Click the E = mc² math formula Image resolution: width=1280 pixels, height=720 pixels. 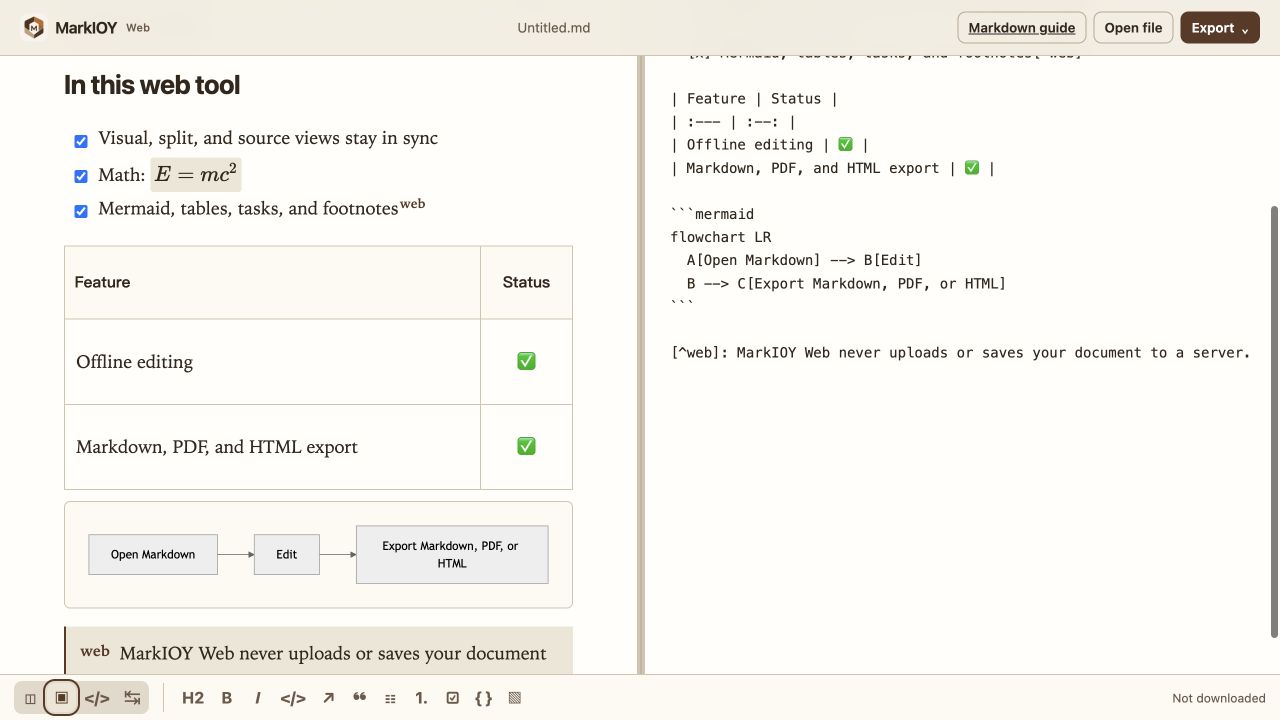[196, 174]
